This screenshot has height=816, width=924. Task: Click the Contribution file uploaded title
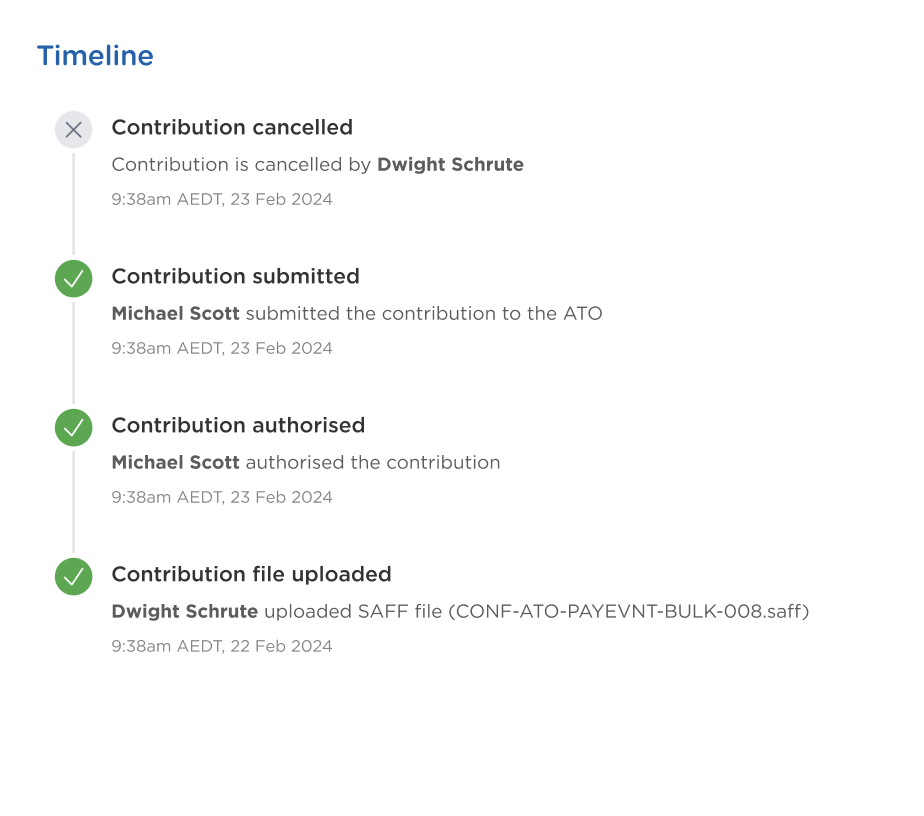[x=251, y=574]
